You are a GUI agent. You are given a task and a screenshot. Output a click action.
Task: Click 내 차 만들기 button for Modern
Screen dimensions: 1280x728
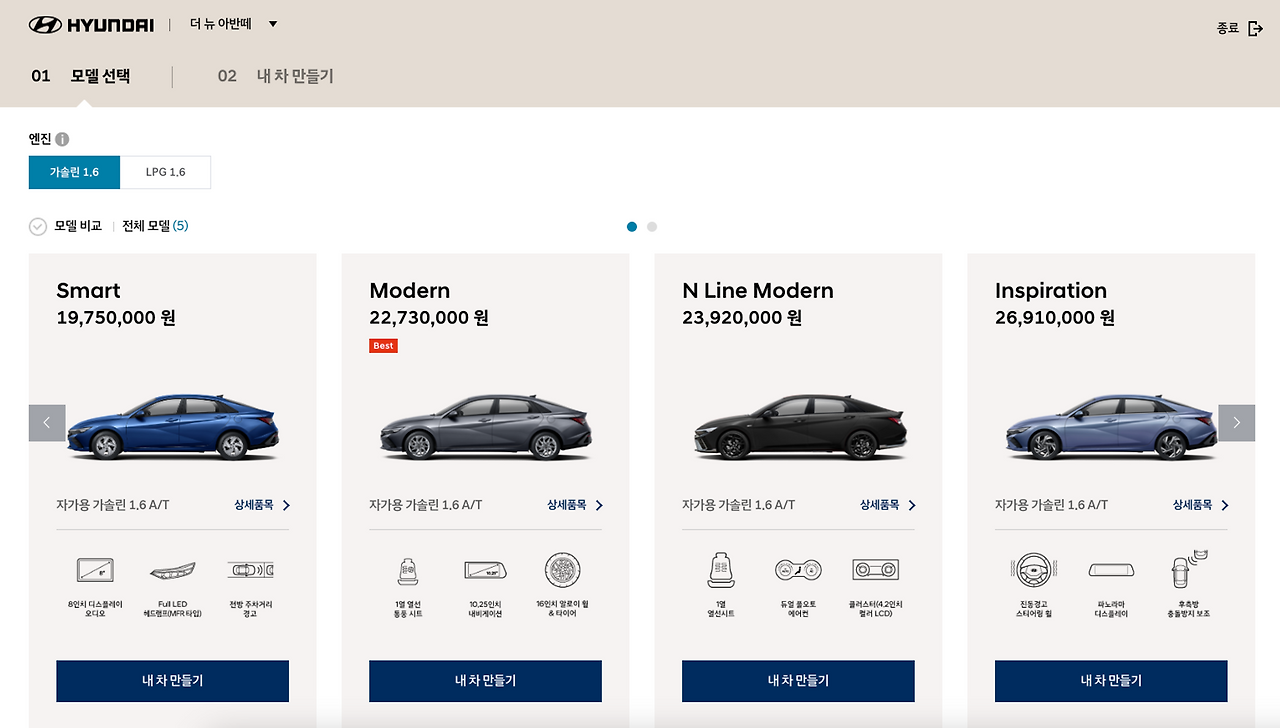[485, 681]
